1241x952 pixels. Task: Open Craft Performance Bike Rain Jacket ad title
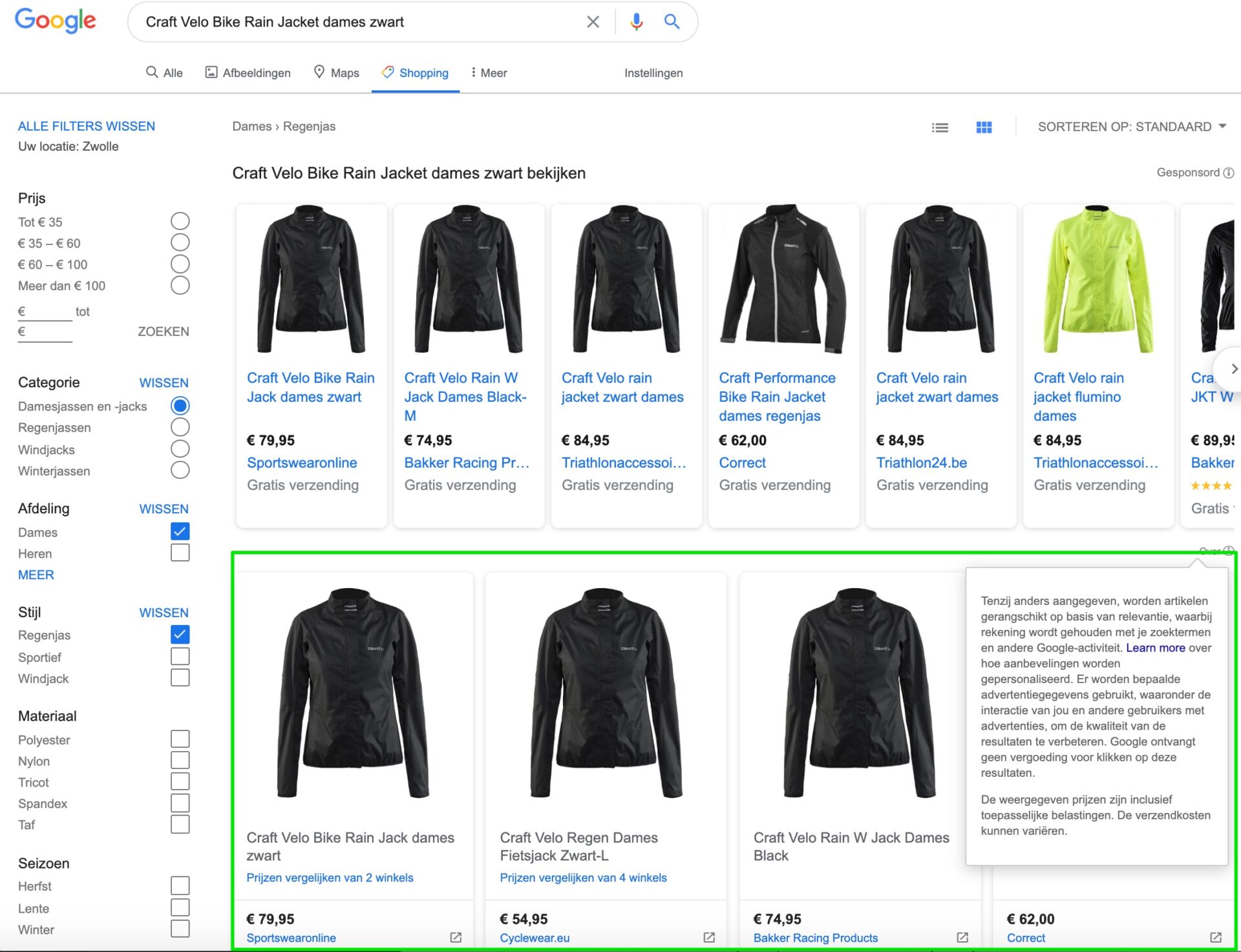tap(777, 396)
